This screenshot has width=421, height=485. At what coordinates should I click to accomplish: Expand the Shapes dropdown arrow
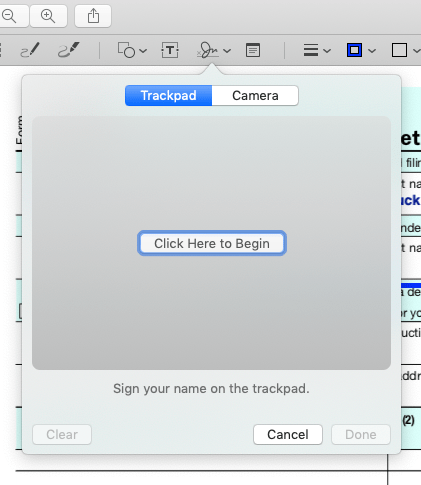coord(143,51)
